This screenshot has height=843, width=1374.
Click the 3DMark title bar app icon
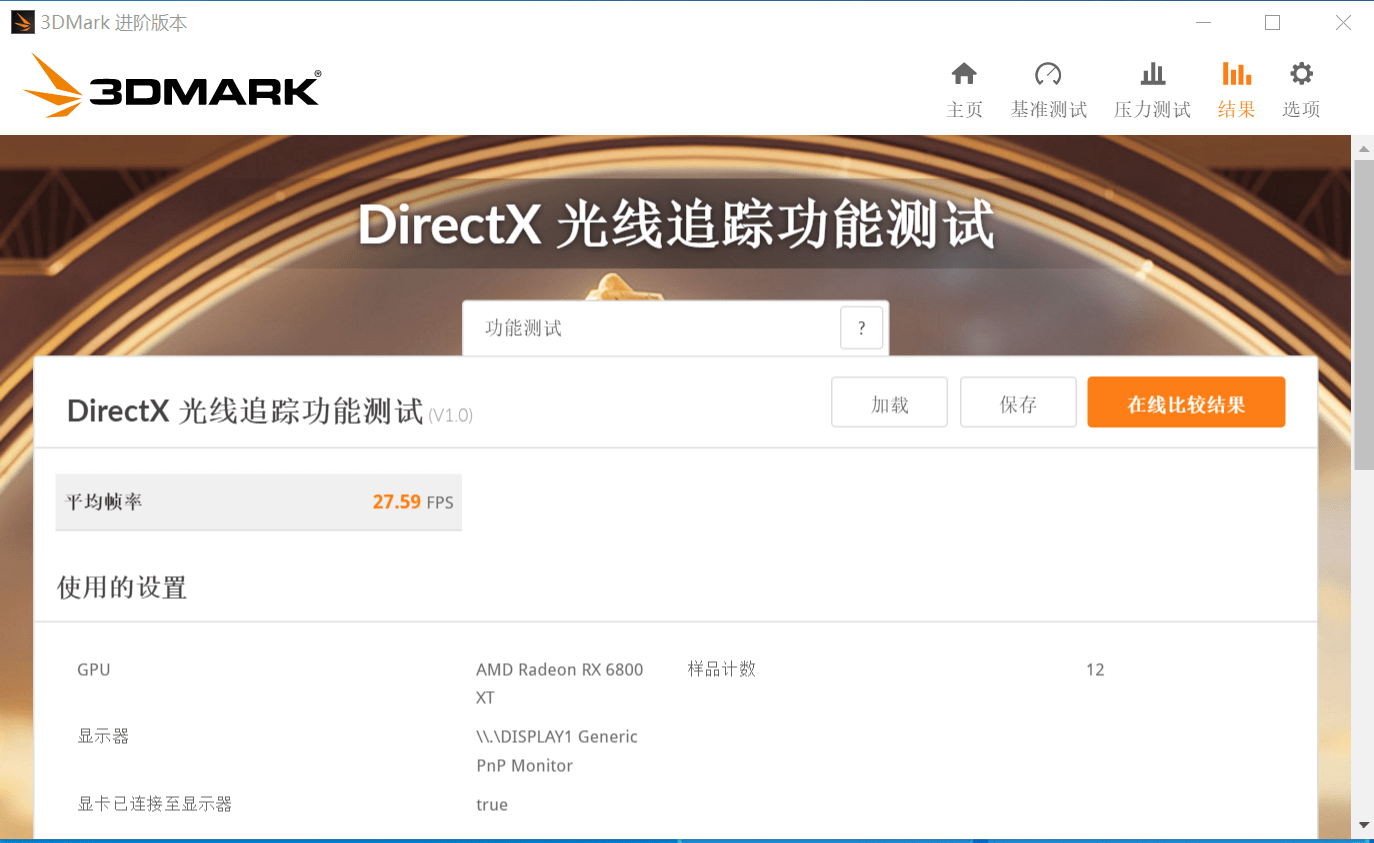(23, 22)
